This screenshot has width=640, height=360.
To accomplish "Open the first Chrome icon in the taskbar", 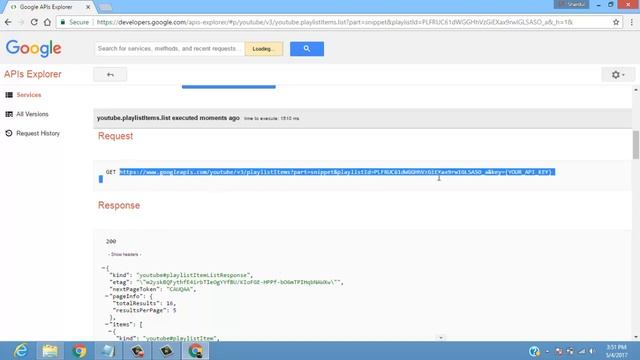I will click(x=79, y=351).
